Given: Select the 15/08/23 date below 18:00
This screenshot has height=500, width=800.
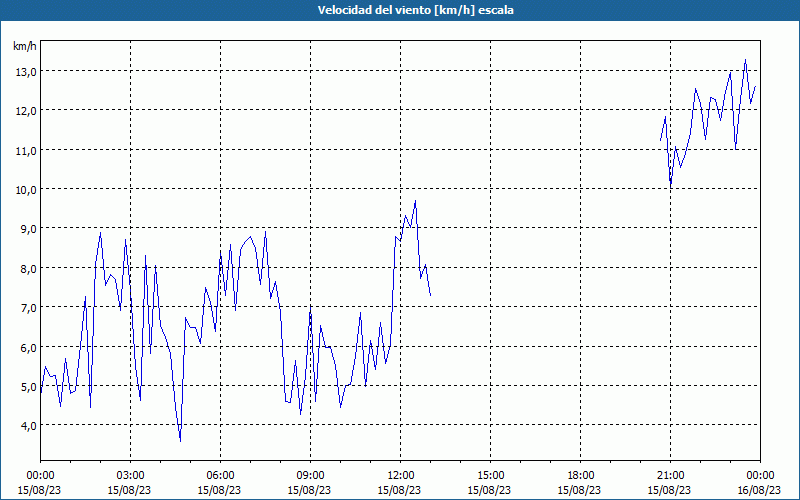Looking at the screenshot, I should point(580,490).
